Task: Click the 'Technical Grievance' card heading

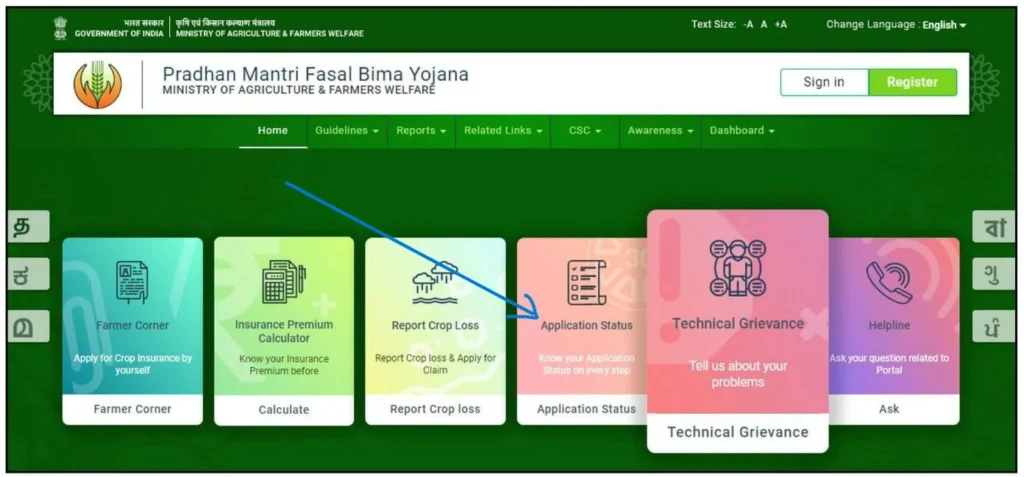Action: 738,323
